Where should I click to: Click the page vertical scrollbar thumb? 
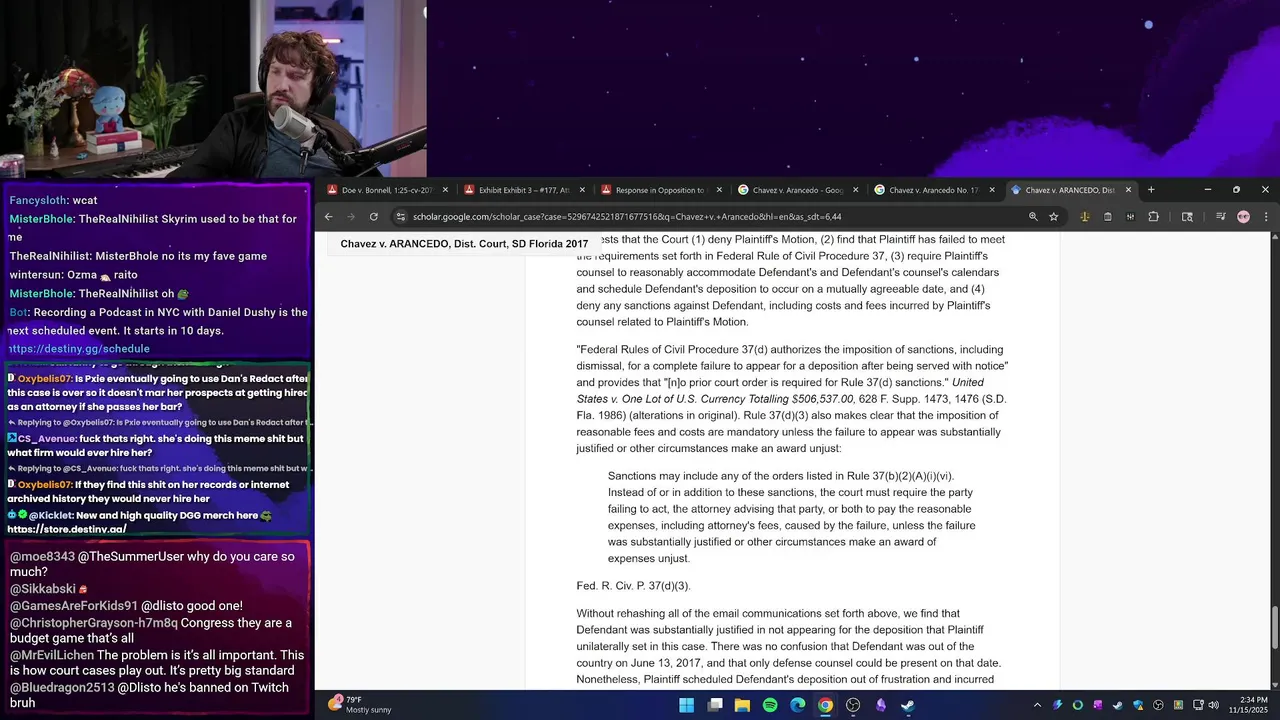(x=1275, y=627)
